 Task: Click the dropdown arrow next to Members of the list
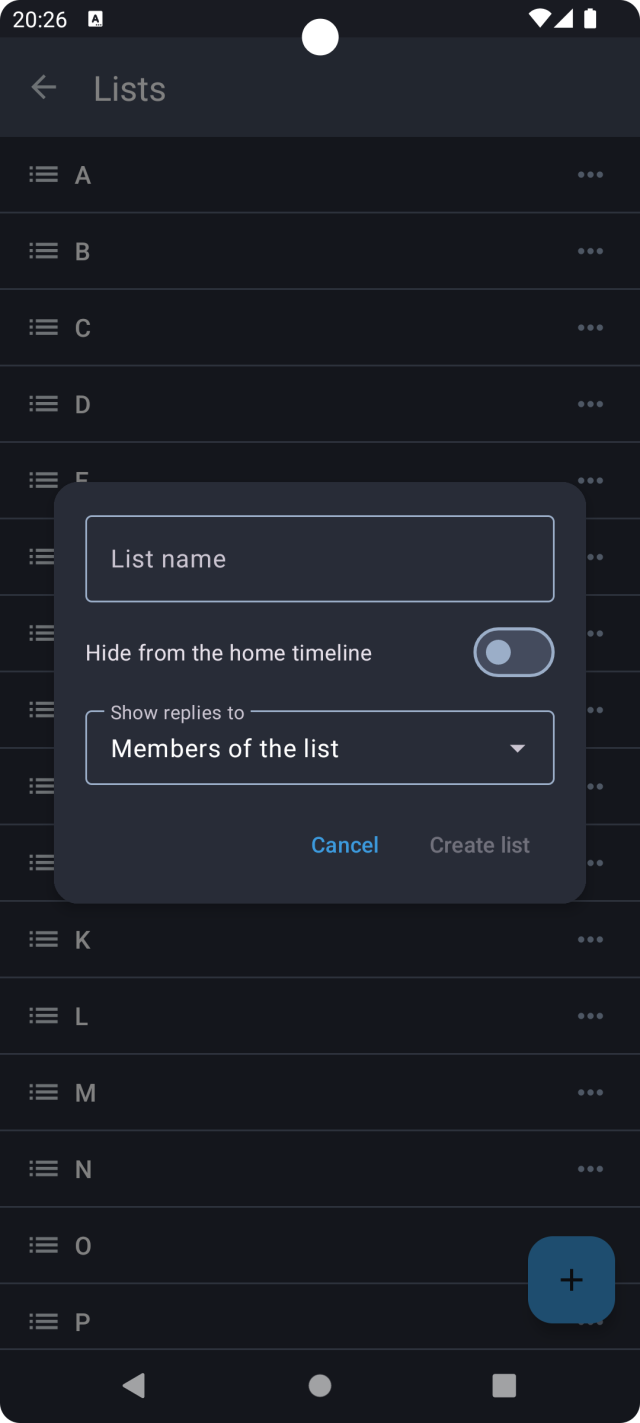(517, 748)
